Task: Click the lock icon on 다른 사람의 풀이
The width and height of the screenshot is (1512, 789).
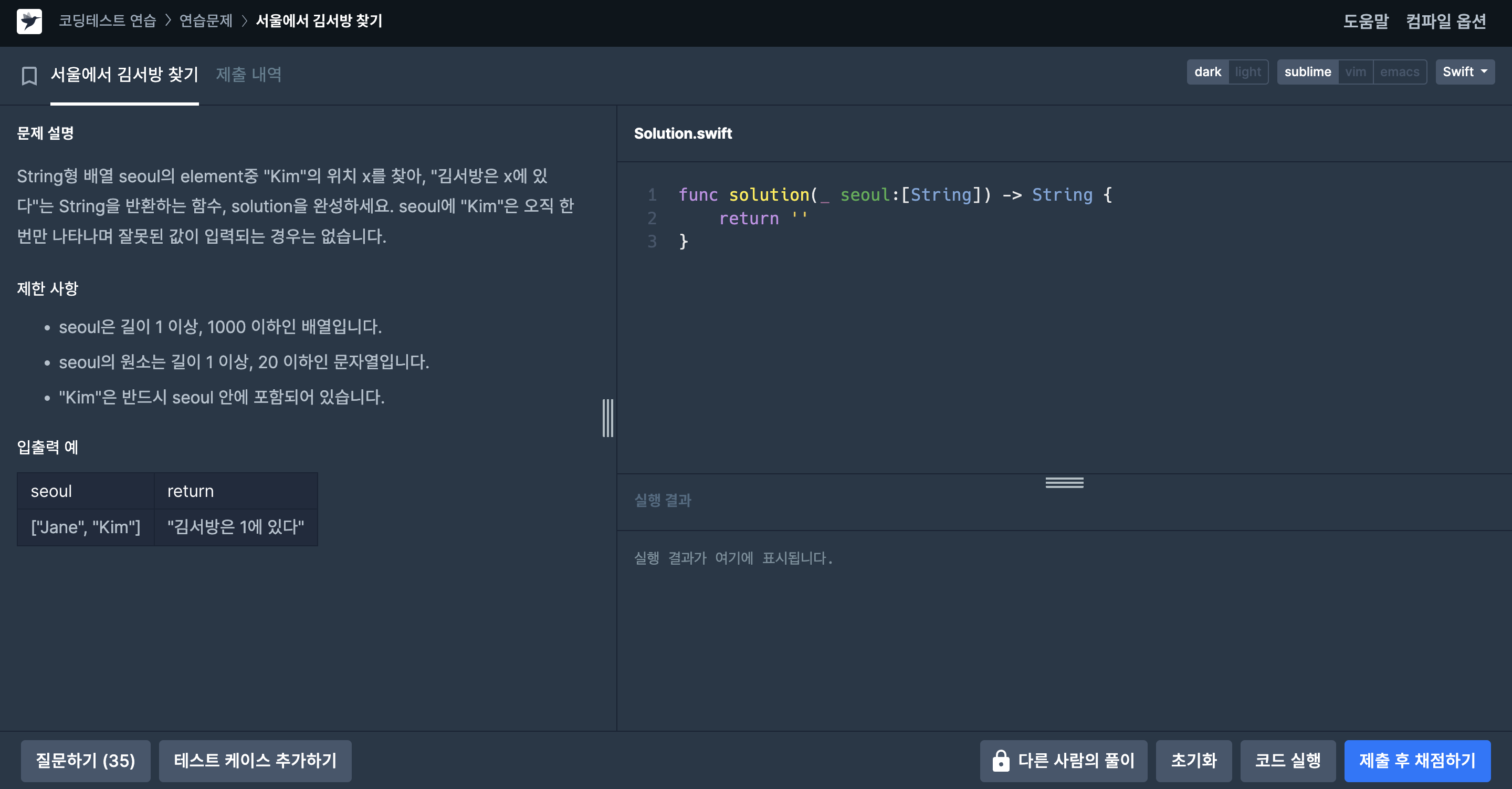Action: point(1000,761)
